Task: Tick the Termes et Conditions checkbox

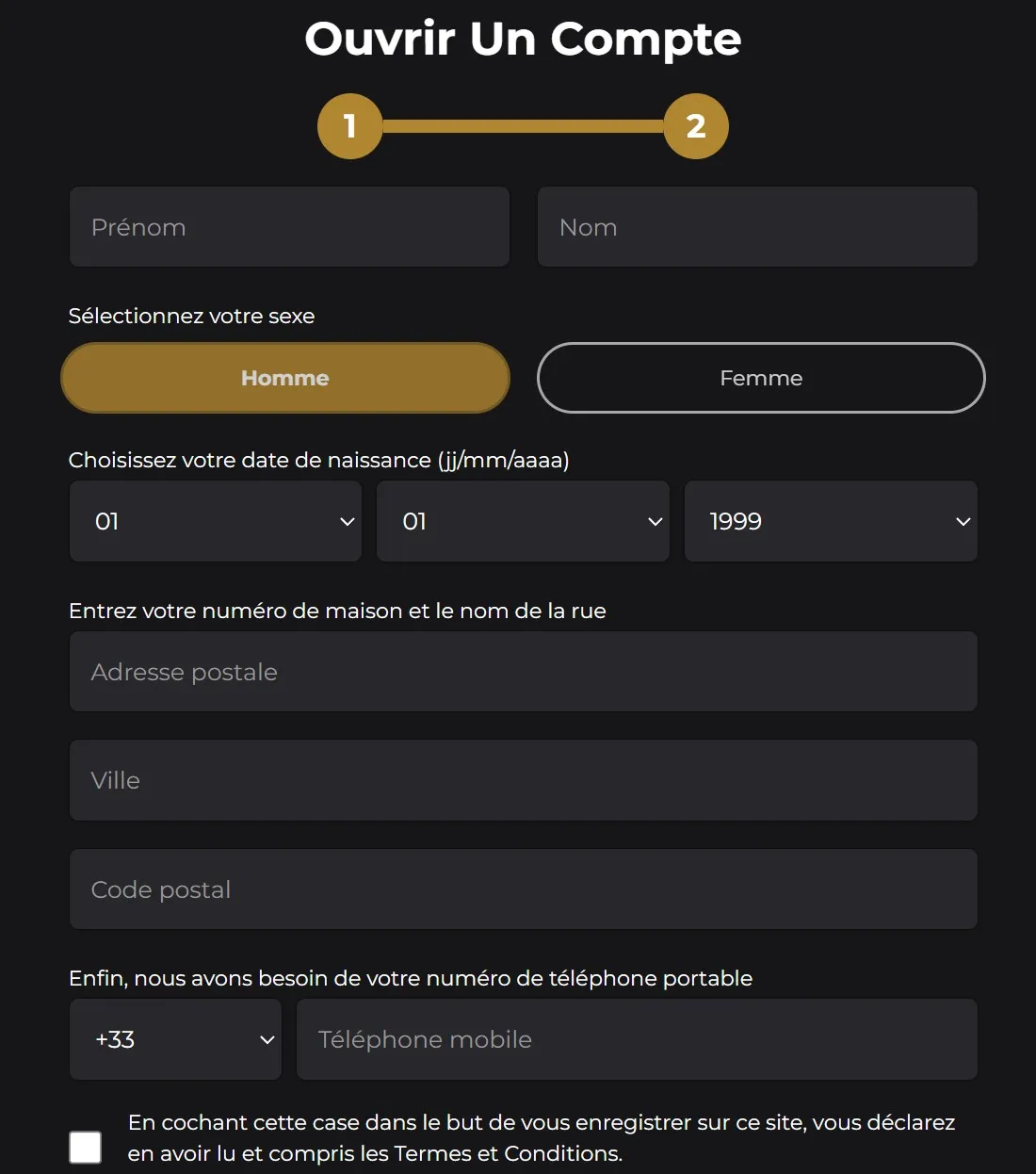Action: pos(86,1147)
